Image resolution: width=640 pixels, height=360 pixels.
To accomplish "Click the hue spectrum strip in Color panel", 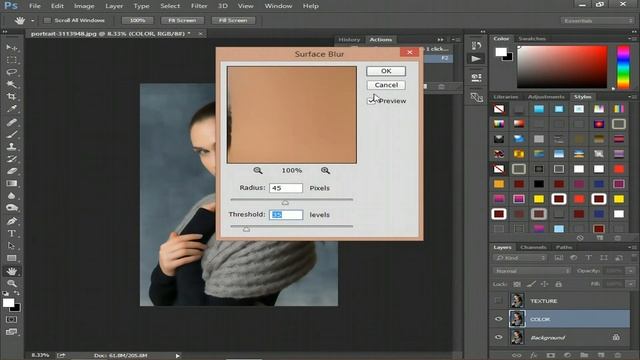I will click(x=623, y=67).
